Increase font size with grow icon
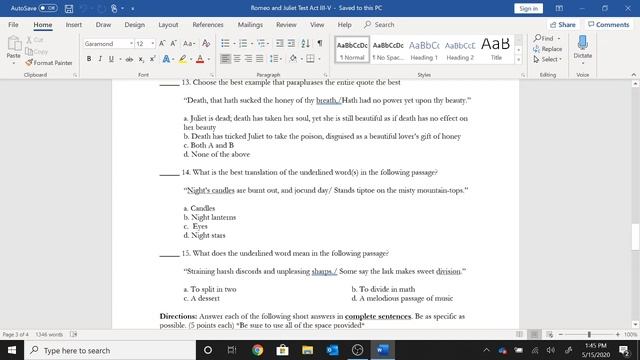This screenshot has height=360, width=640. click(x=162, y=43)
